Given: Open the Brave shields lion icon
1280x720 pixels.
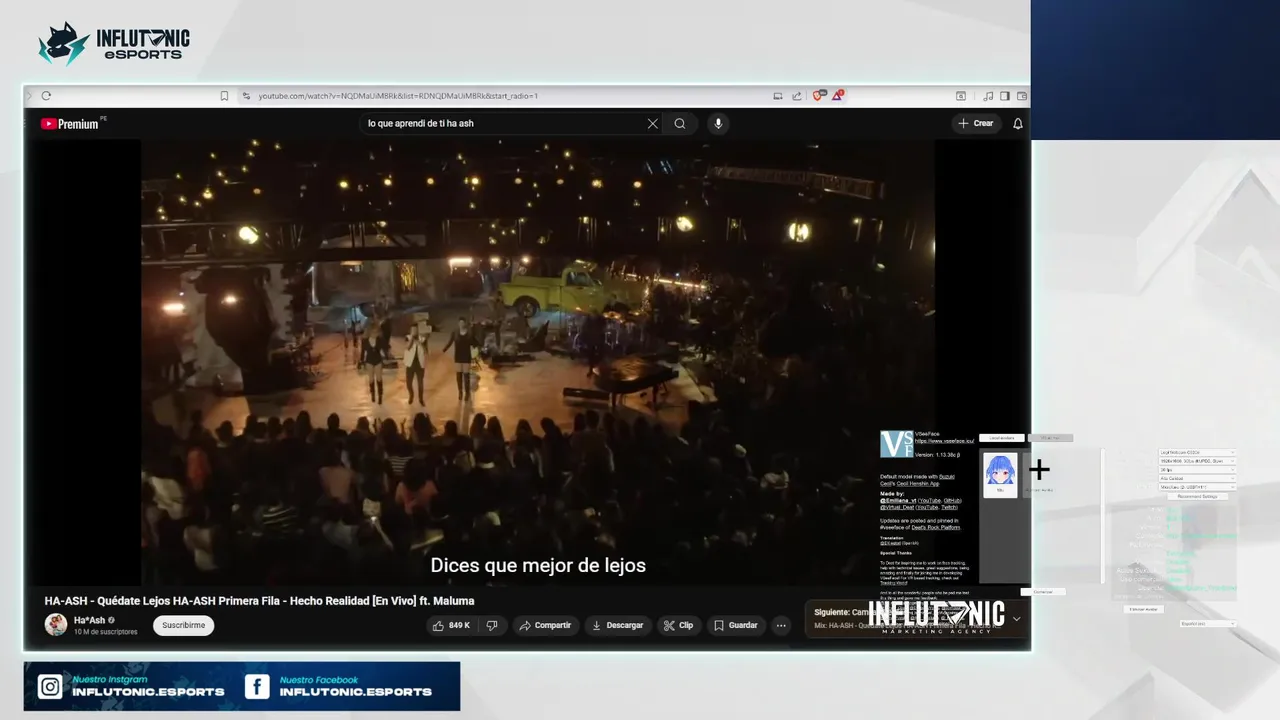Looking at the screenshot, I should point(819,96).
